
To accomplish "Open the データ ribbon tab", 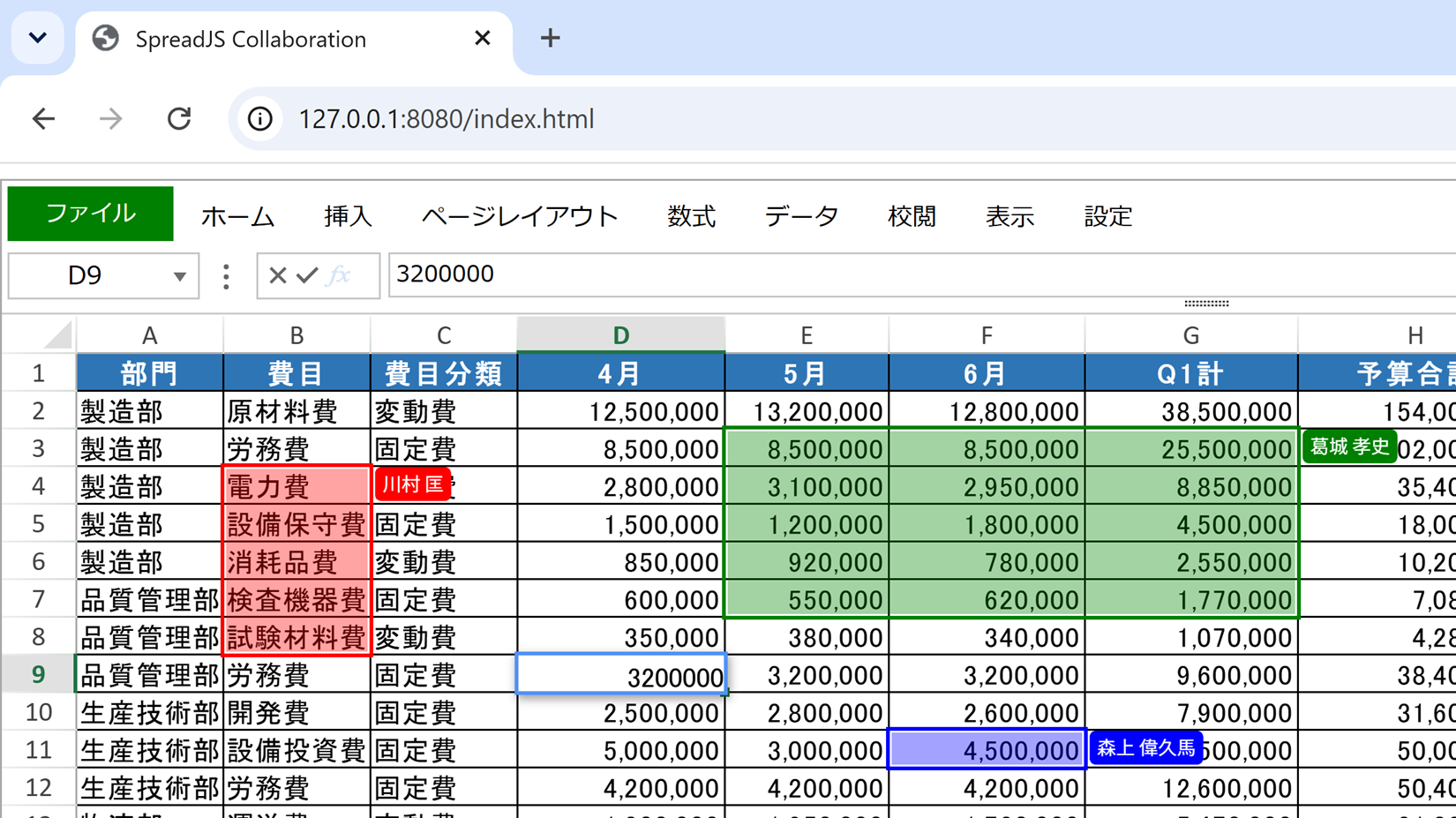I will 801,216.
